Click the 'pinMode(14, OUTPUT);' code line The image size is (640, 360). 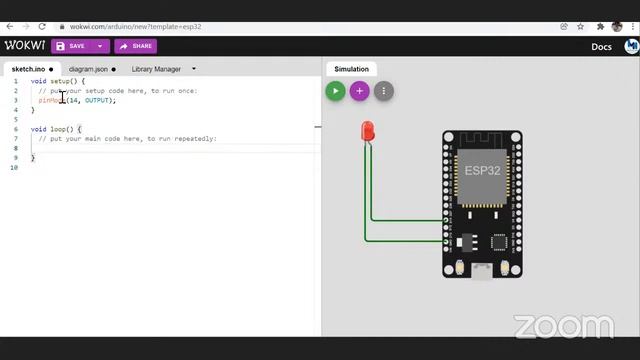coord(77,100)
